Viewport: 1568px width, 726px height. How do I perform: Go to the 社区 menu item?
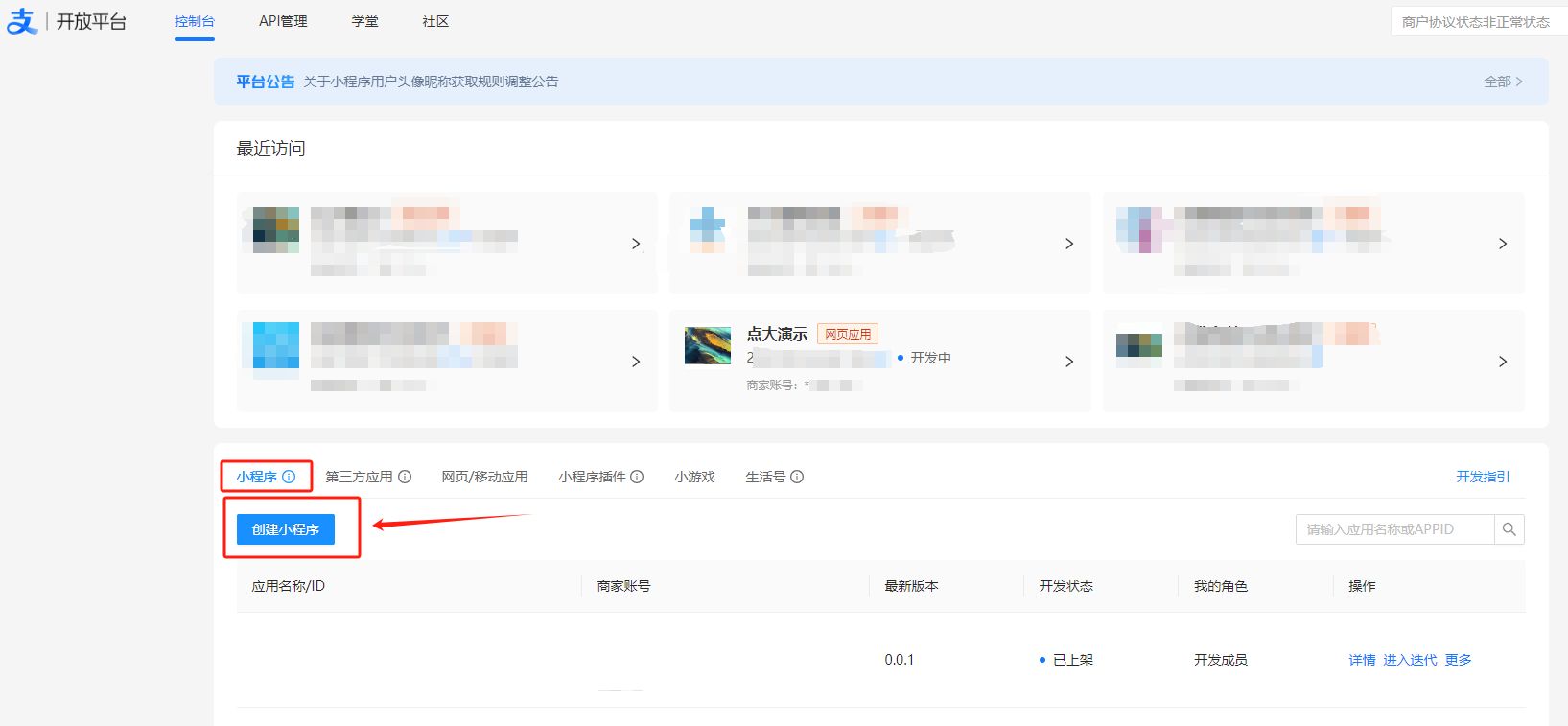point(435,21)
